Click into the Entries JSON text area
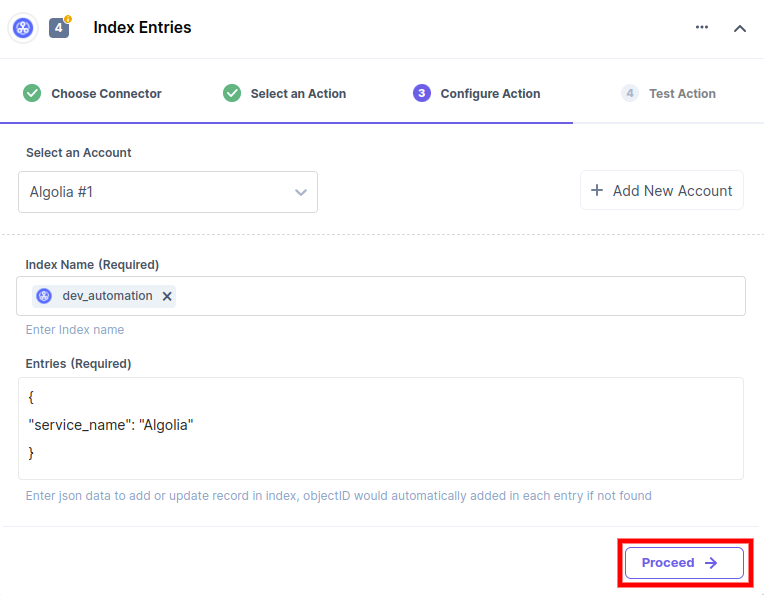Viewport: 764px width, 595px height. click(381, 428)
